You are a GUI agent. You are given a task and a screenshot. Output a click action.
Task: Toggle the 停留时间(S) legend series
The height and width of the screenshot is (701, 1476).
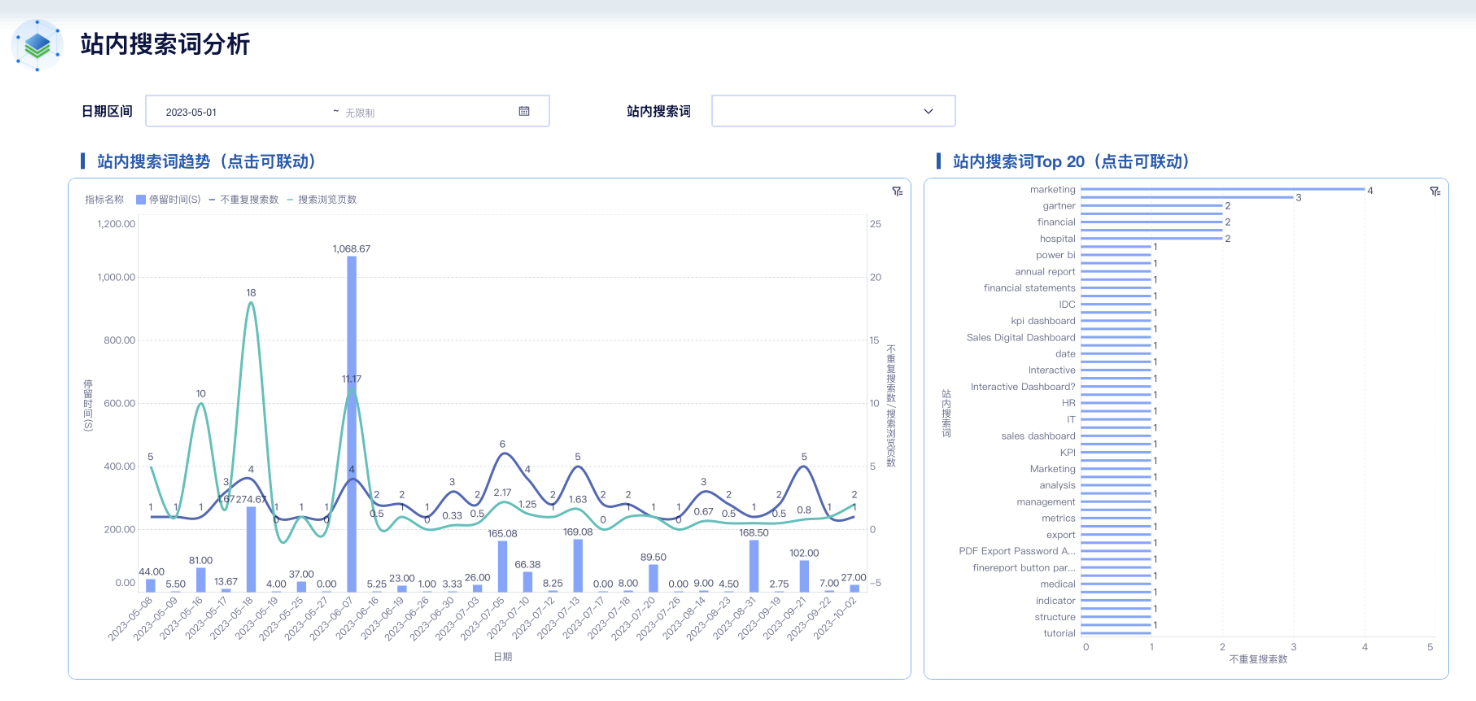coord(174,200)
